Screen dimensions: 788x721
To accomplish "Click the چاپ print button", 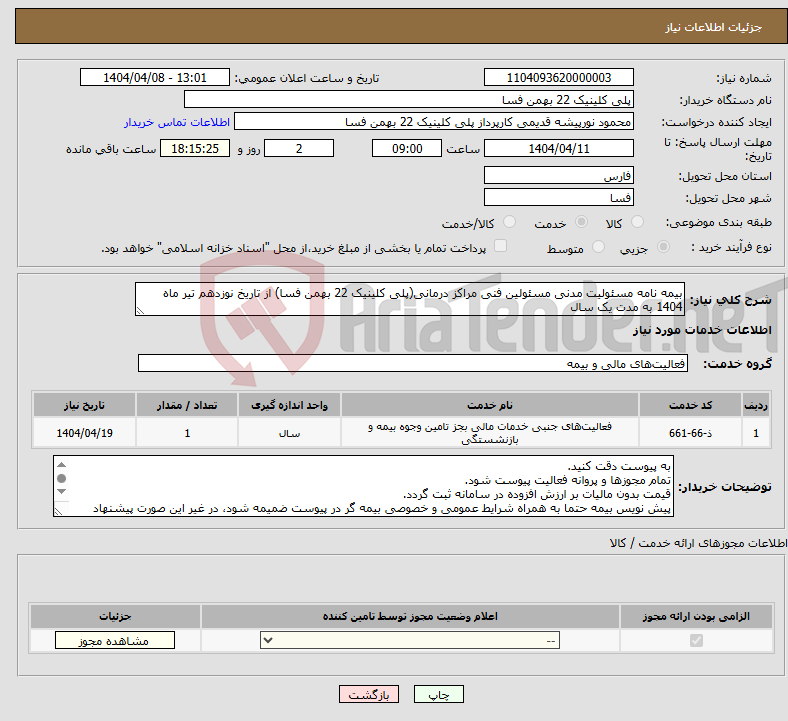I will coord(438,694).
